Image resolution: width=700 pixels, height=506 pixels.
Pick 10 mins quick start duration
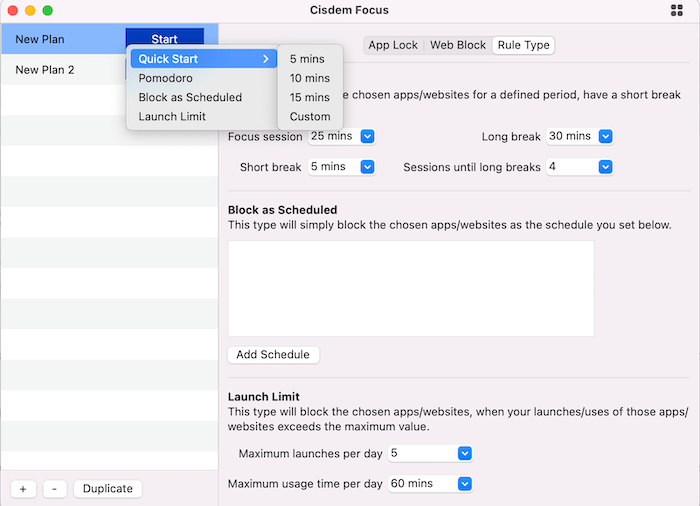[x=310, y=78]
